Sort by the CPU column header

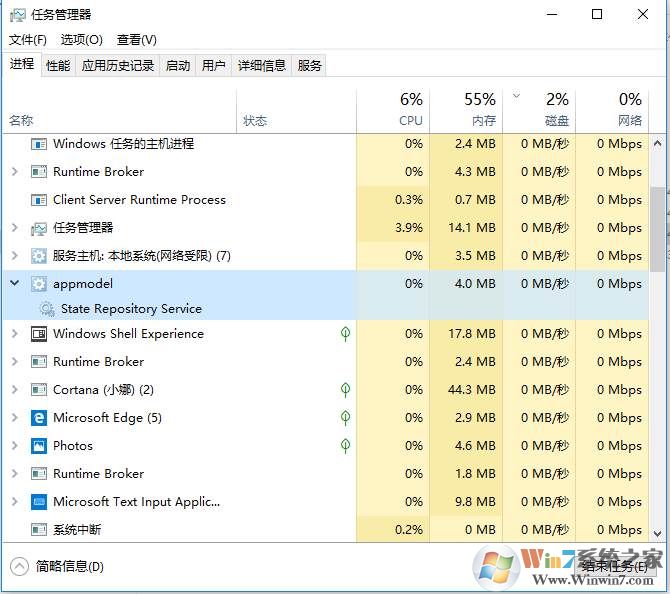coord(393,111)
